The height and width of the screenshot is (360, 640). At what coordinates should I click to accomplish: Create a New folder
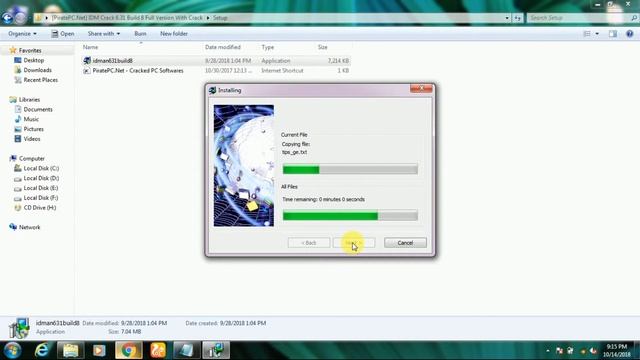click(174, 33)
